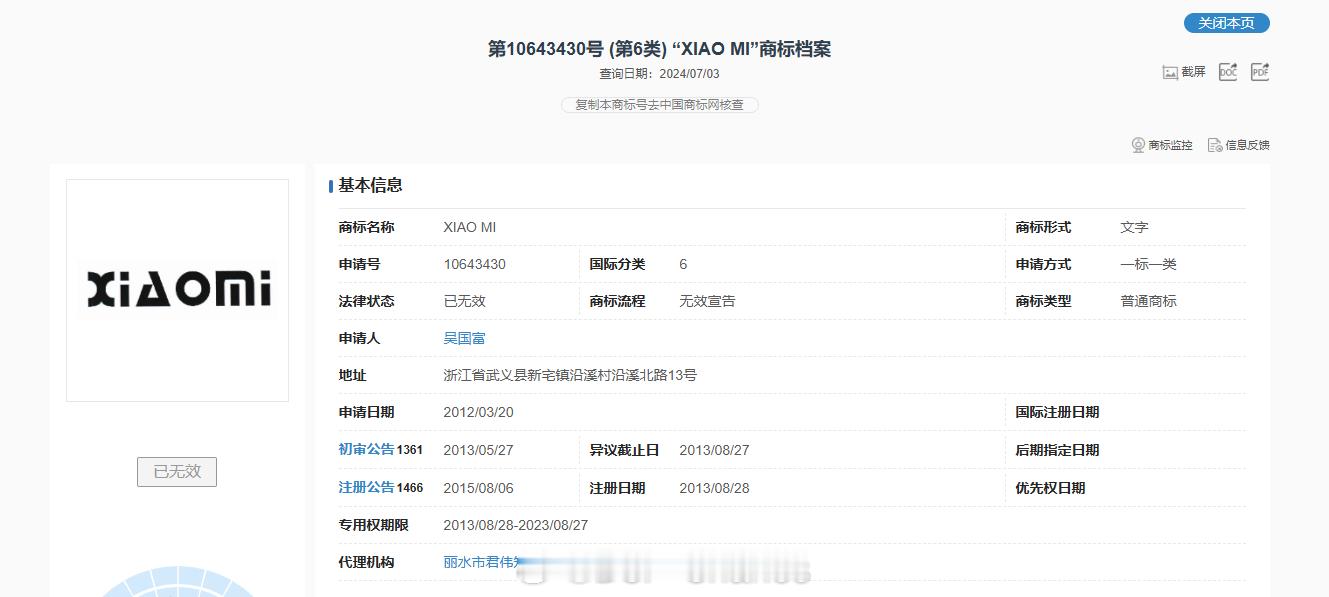Click the 关闭本页 button
This screenshot has height=597, width=1329.
tap(1224, 22)
